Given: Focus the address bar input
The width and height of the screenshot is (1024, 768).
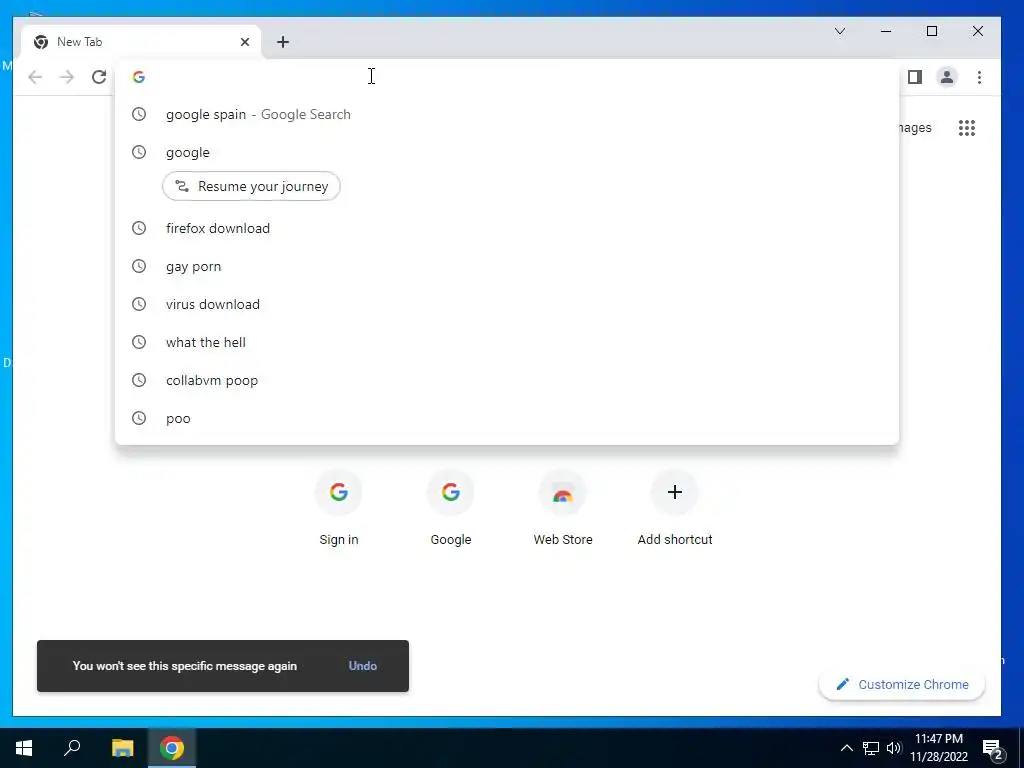Looking at the screenshot, I should [x=509, y=77].
